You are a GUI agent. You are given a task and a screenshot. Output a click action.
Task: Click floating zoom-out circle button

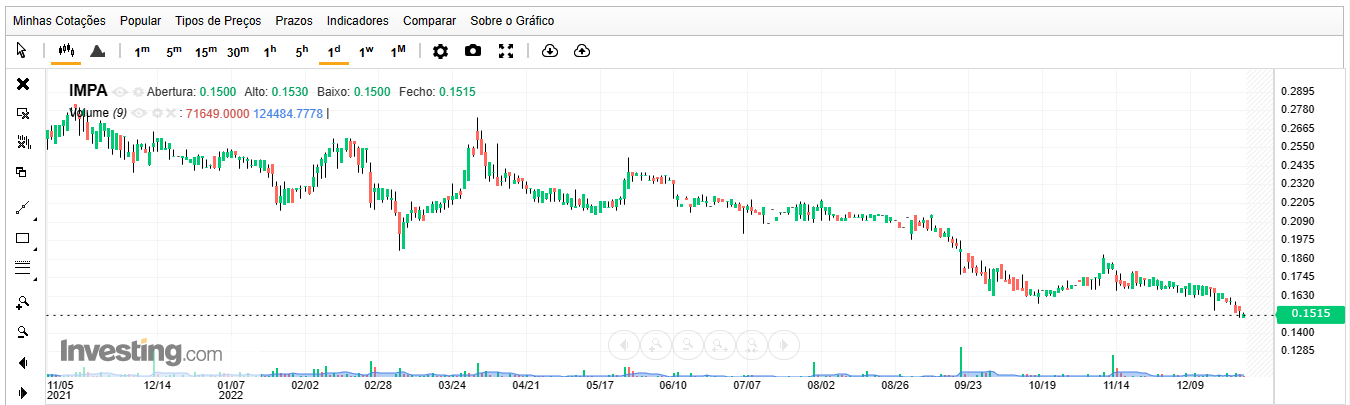(687, 345)
